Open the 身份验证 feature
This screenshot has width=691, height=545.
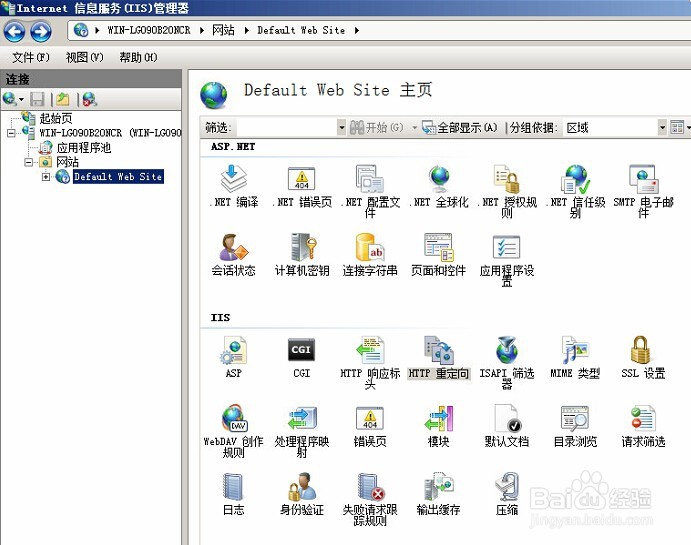302,494
